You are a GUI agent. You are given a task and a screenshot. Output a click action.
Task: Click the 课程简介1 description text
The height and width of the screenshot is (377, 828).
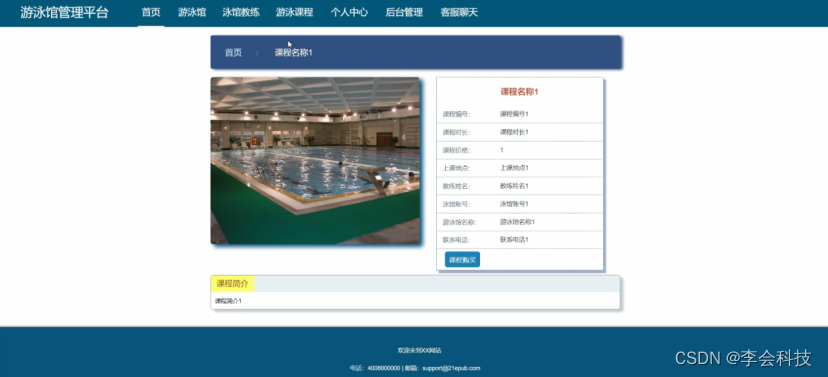(228, 301)
